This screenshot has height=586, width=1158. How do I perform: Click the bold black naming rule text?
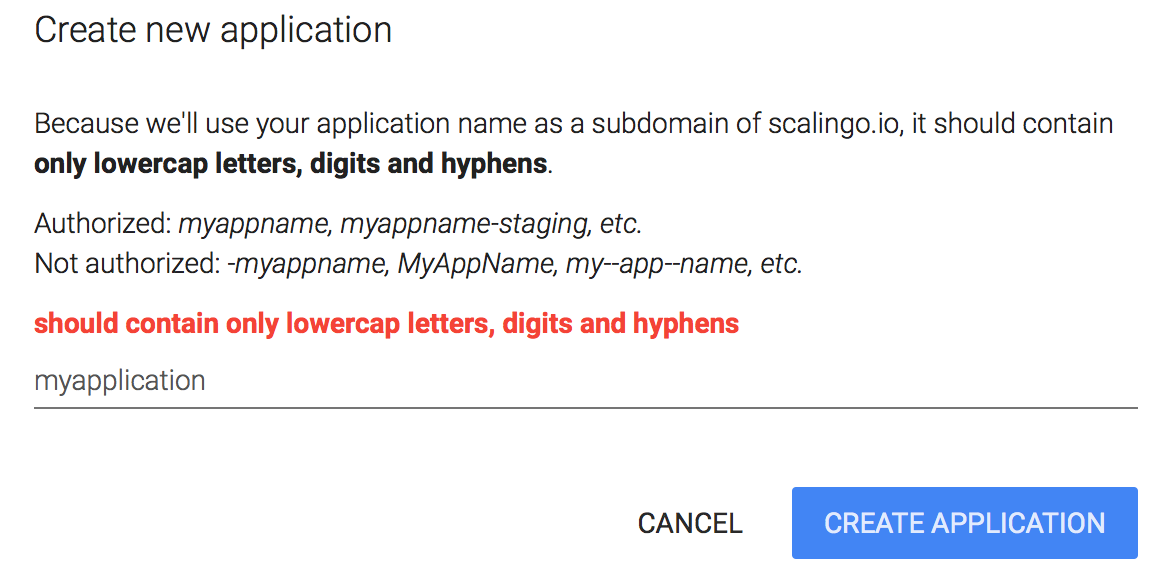coord(291,163)
